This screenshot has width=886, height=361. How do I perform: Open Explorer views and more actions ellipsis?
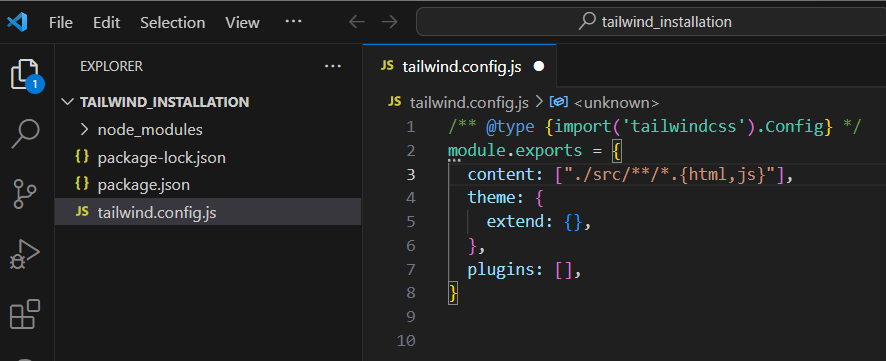(x=333, y=67)
